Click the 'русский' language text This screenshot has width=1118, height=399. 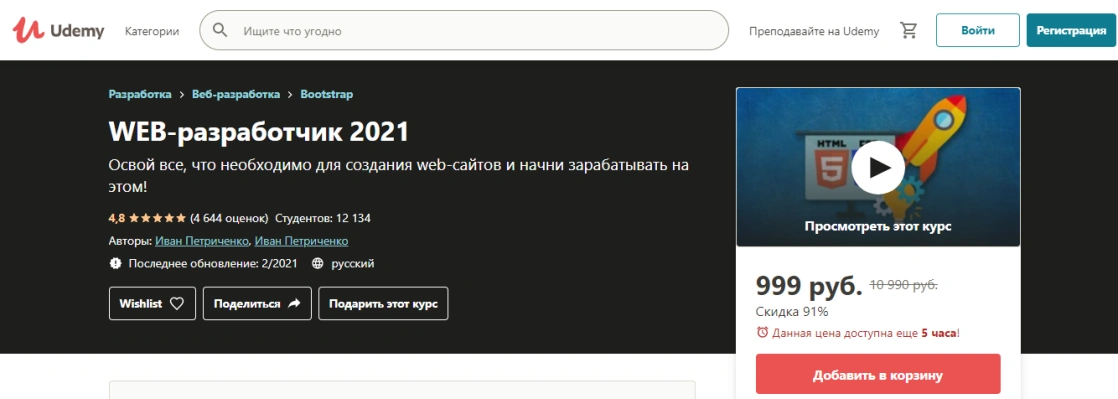[353, 264]
